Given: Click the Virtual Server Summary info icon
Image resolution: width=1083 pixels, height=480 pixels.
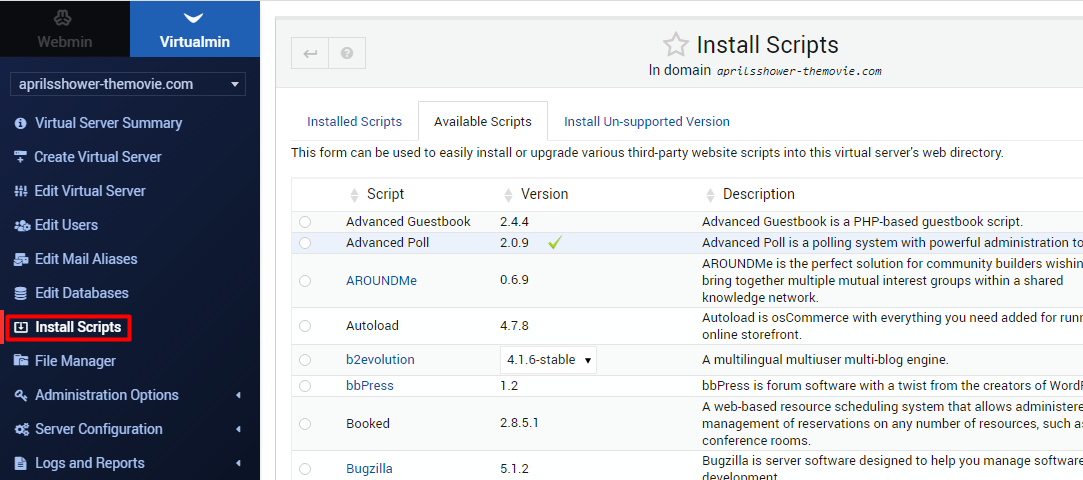Looking at the screenshot, I should (x=21, y=123).
